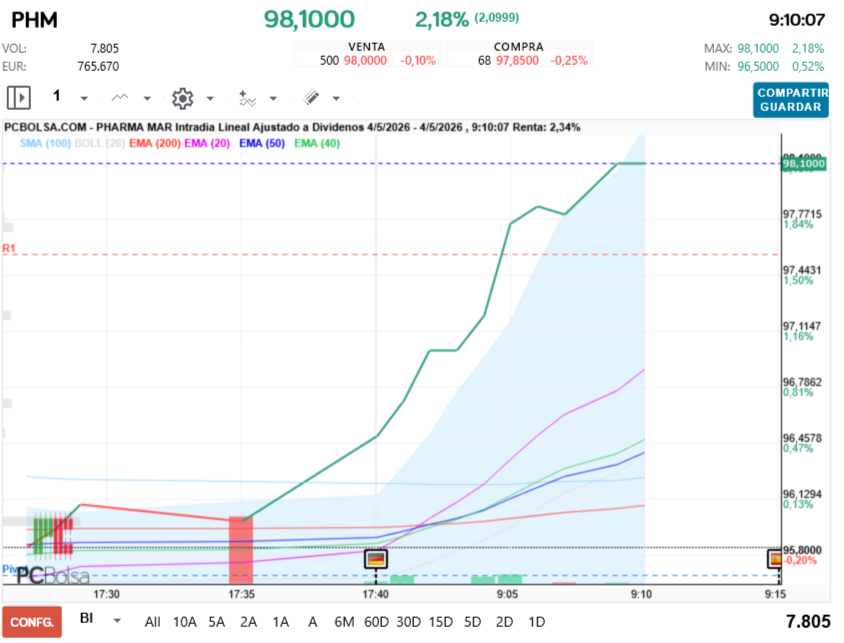The height and width of the screenshot is (643, 844).
Task: Select the A year range
Action: tap(312, 622)
